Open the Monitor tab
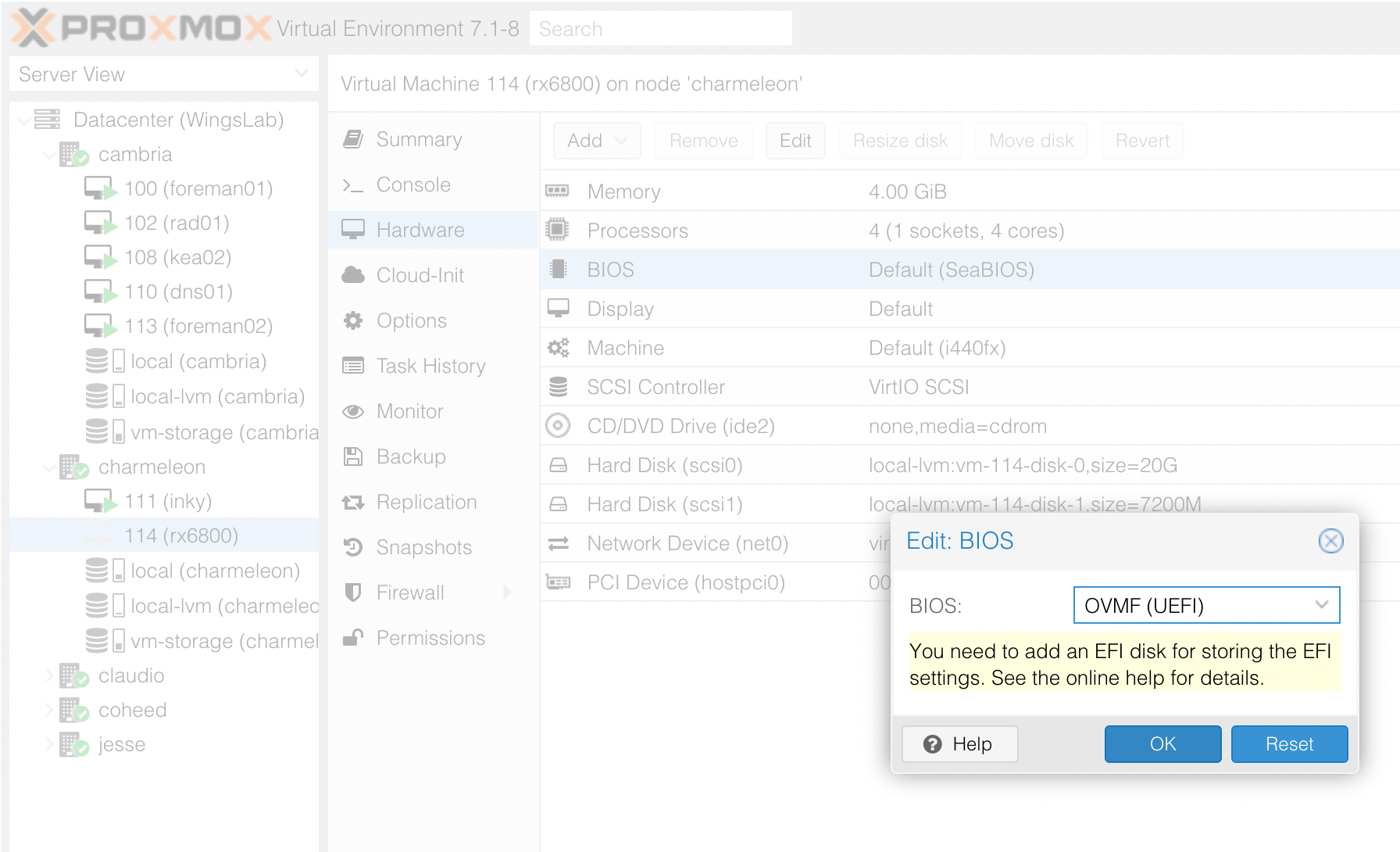Image resolution: width=1400 pixels, height=852 pixels. [x=434, y=411]
